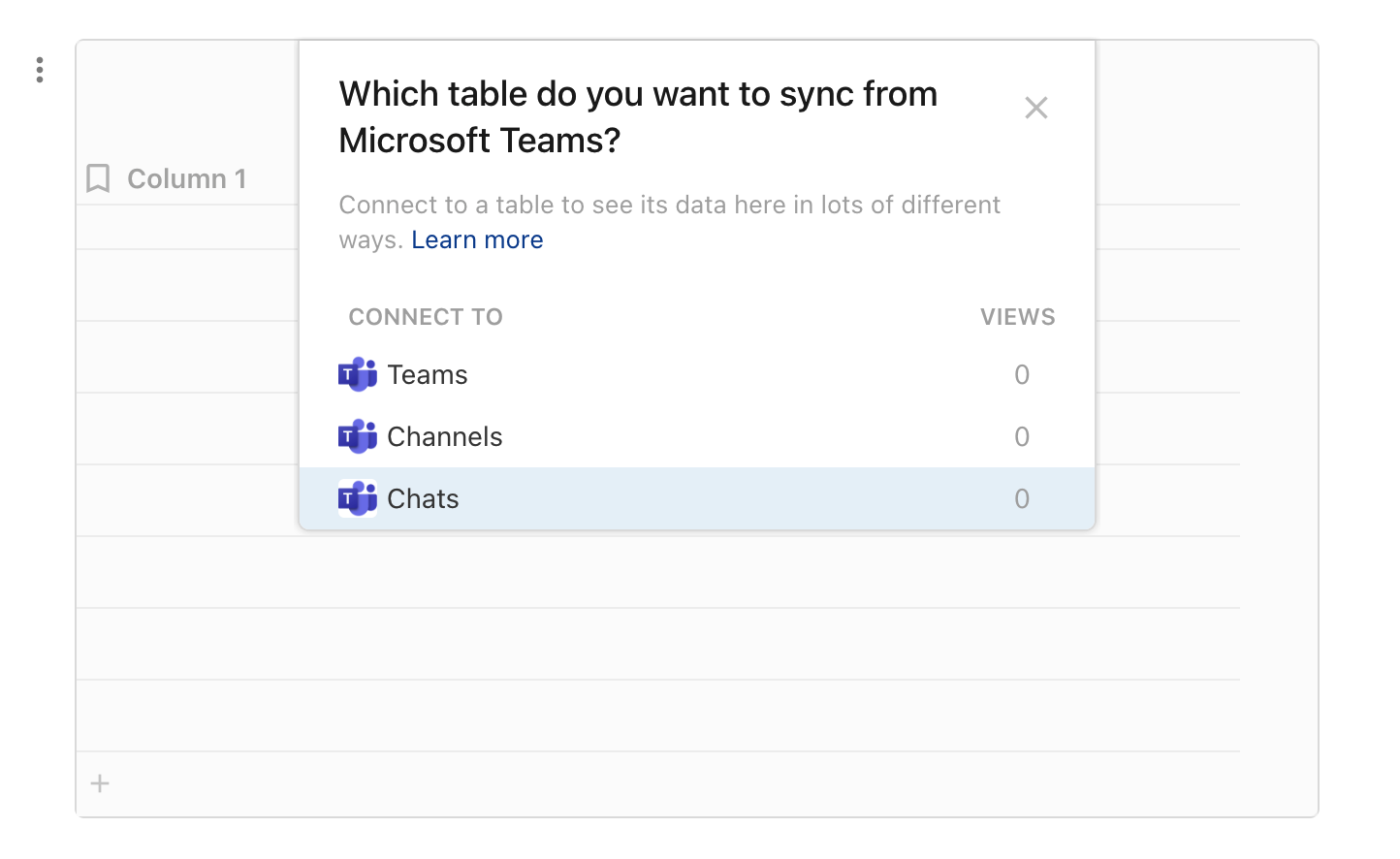1400x859 pixels.
Task: Click the bookmark icon next to Column 1
Action: pyautogui.click(x=97, y=177)
